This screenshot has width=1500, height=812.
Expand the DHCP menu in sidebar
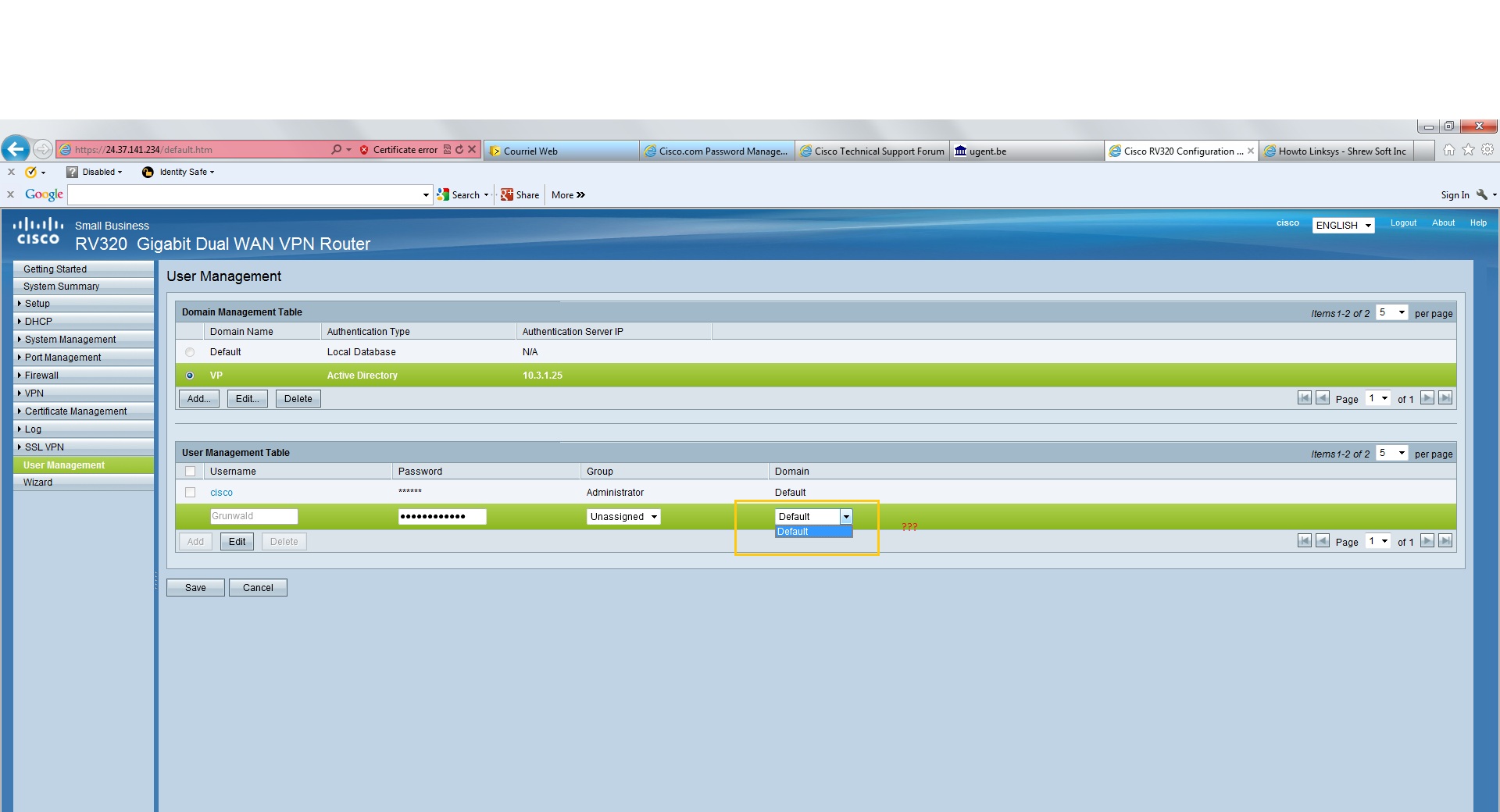click(x=84, y=322)
